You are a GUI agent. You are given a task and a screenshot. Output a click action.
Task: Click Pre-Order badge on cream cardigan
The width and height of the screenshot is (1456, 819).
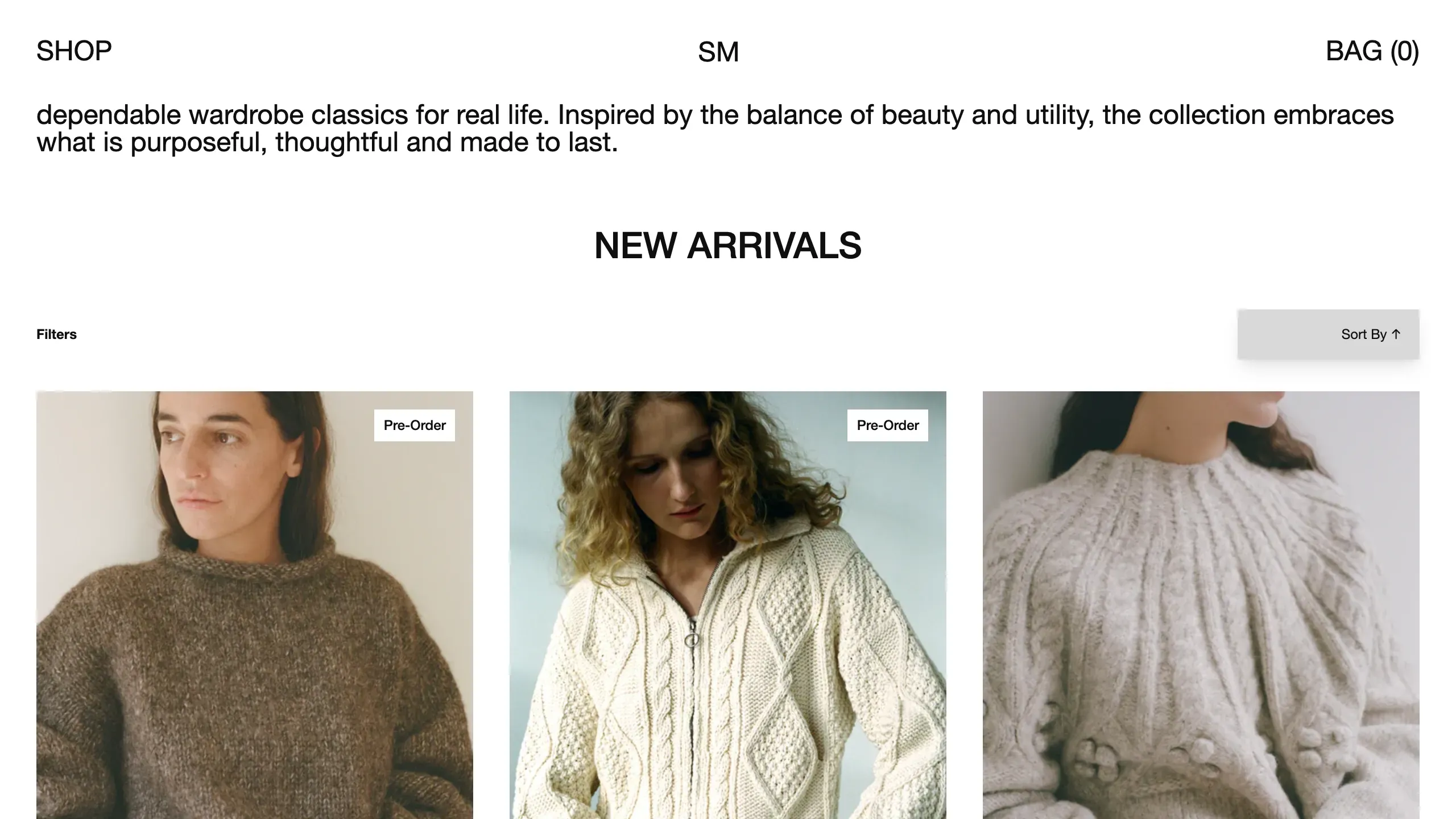(x=888, y=425)
